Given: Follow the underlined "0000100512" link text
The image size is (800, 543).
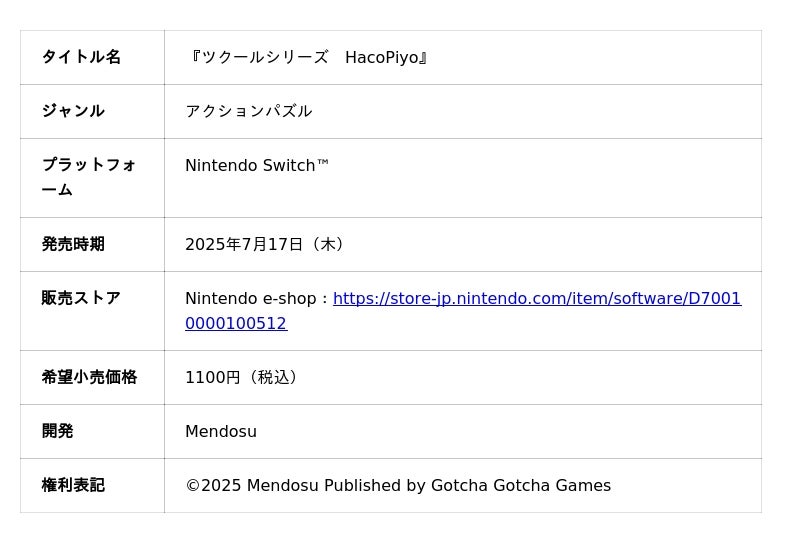Looking at the screenshot, I should tap(236, 324).
